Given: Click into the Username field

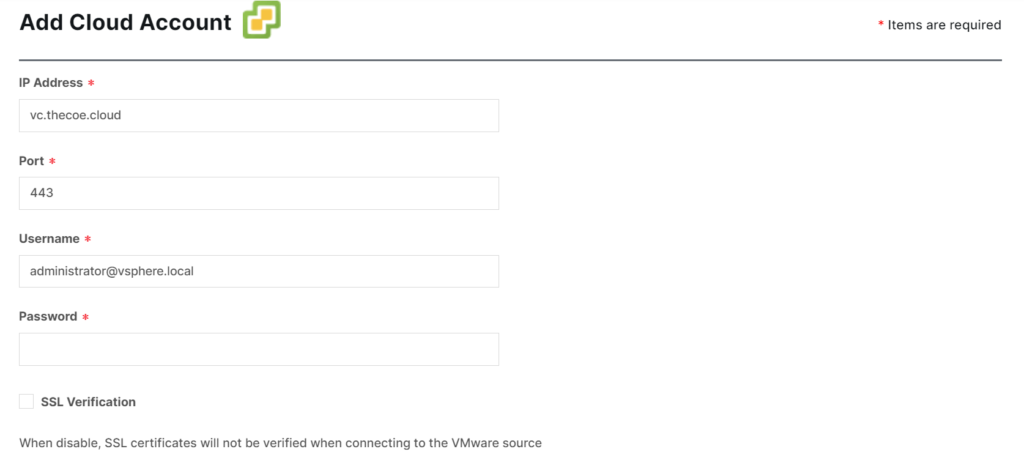Looking at the screenshot, I should (x=259, y=271).
